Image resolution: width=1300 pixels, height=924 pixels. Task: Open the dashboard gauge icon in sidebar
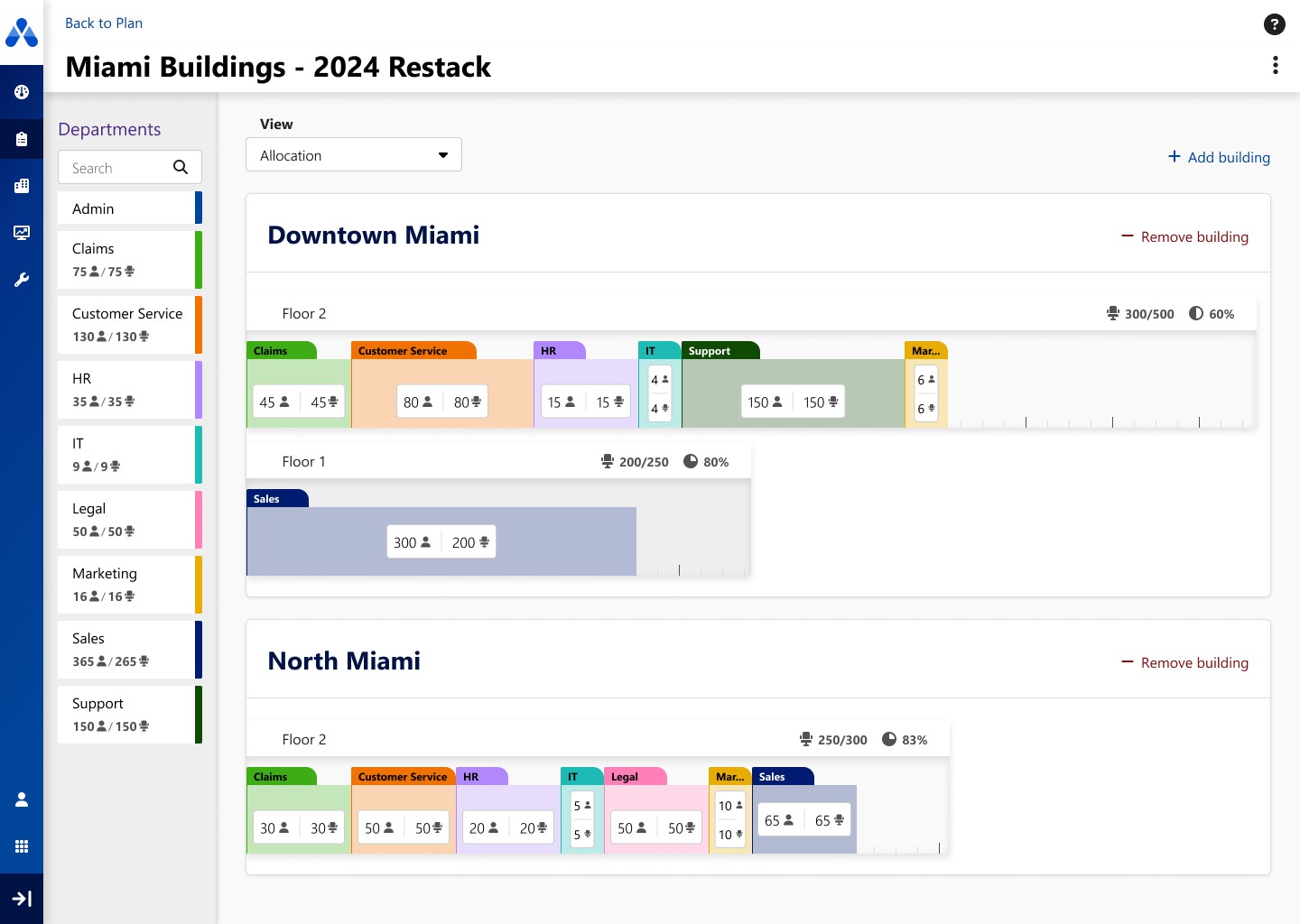coord(22,92)
